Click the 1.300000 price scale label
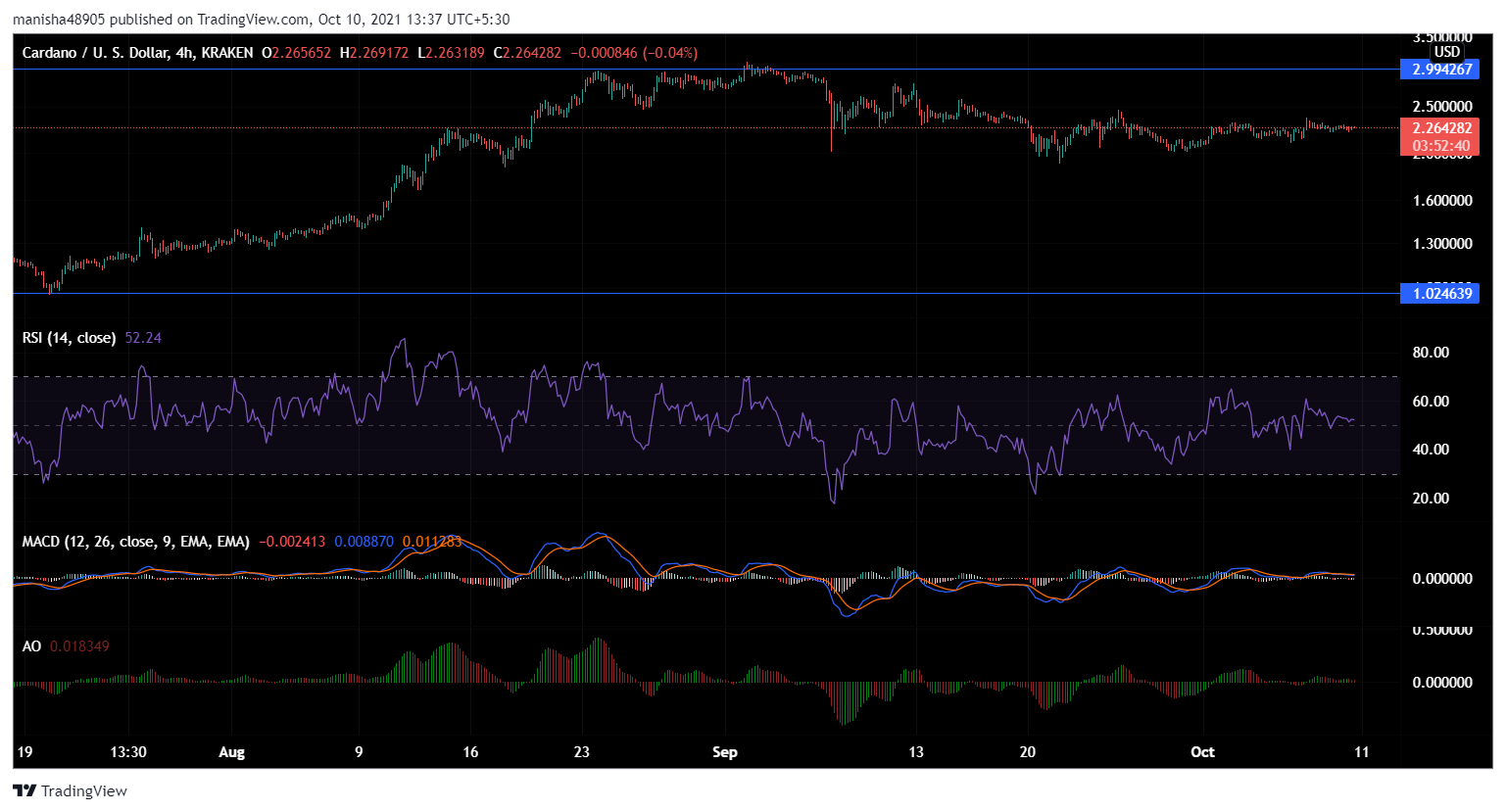Image resolution: width=1506 pixels, height=812 pixels. click(1441, 244)
